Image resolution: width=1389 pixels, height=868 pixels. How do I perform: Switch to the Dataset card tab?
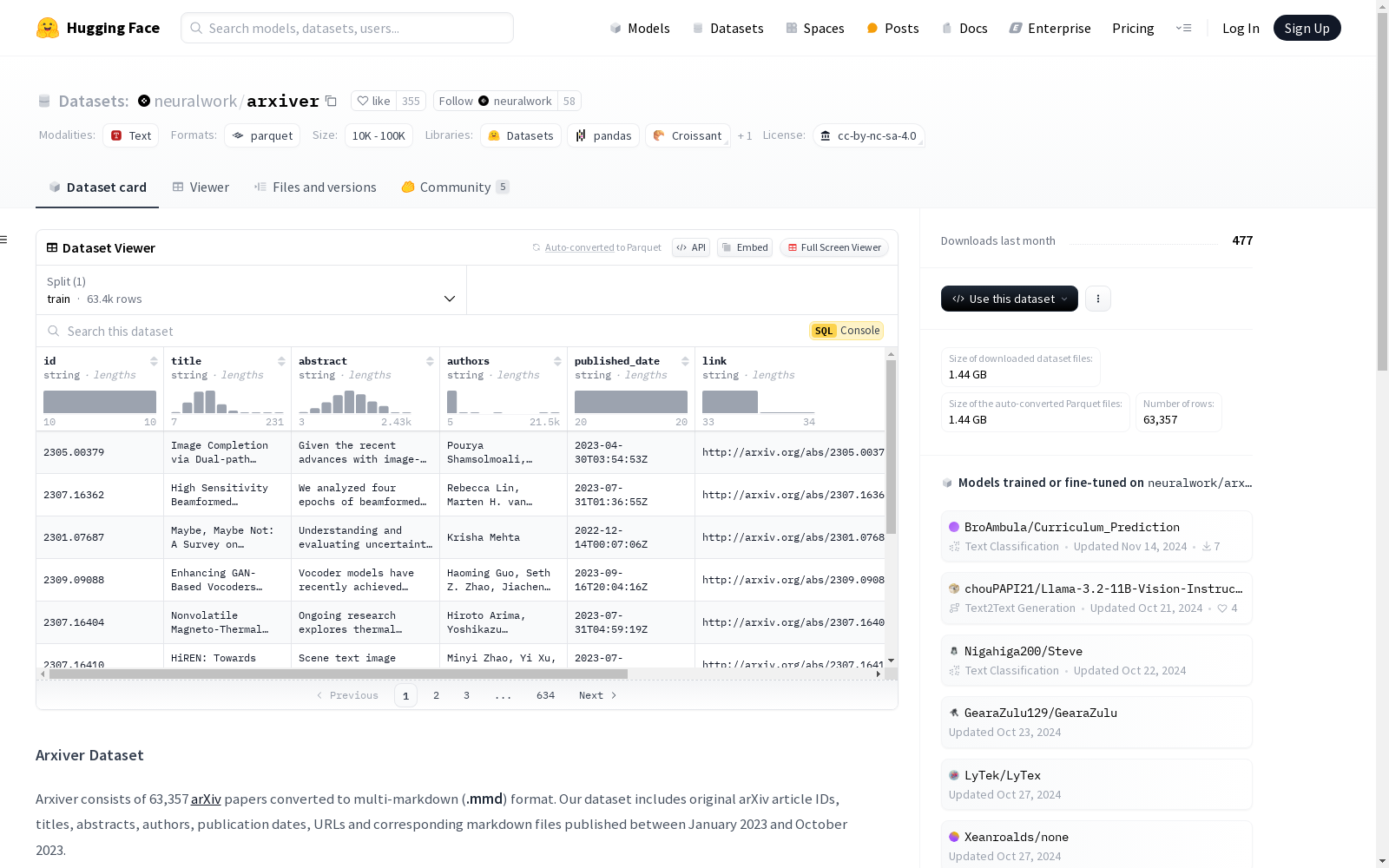(97, 187)
